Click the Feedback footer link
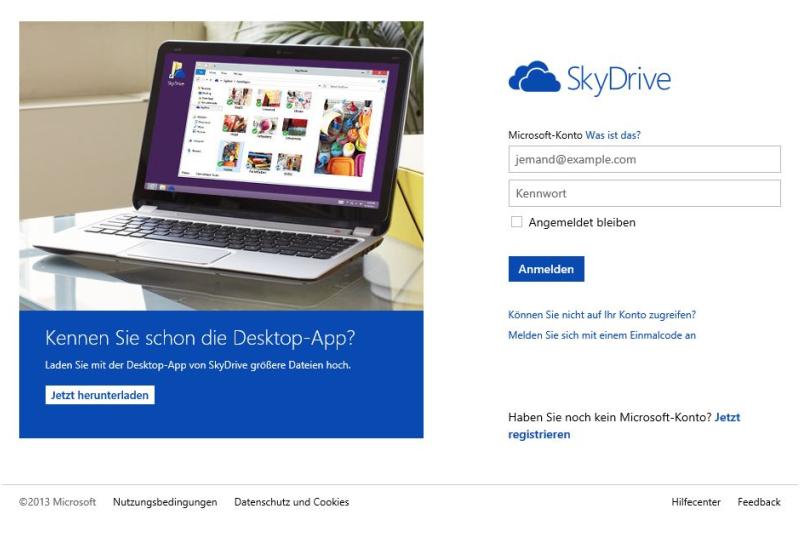800x560 pixels. (759, 502)
